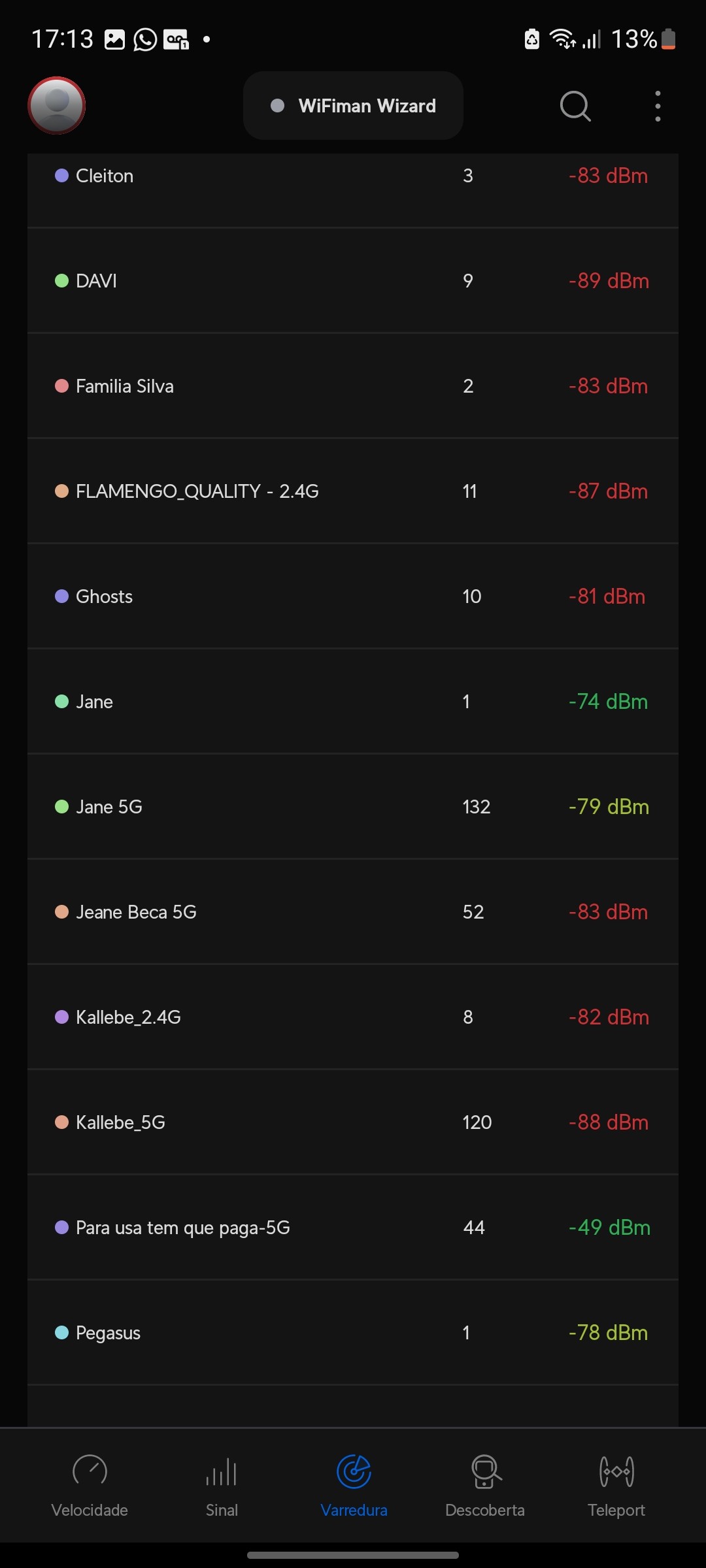Screen dimensions: 706x1568
Task: Select the Para usa tem que paga-5G network
Action: 353,1228
